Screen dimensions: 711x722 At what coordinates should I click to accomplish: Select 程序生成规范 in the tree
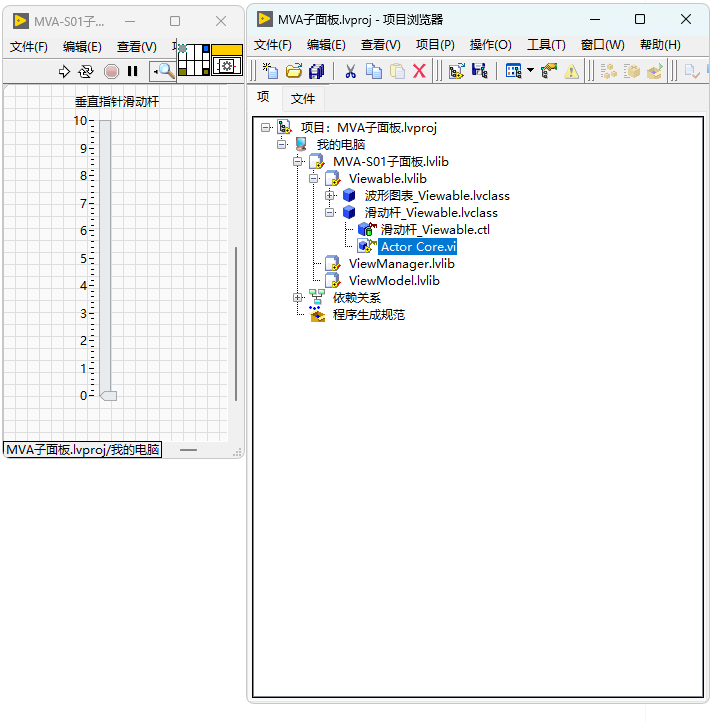369,315
